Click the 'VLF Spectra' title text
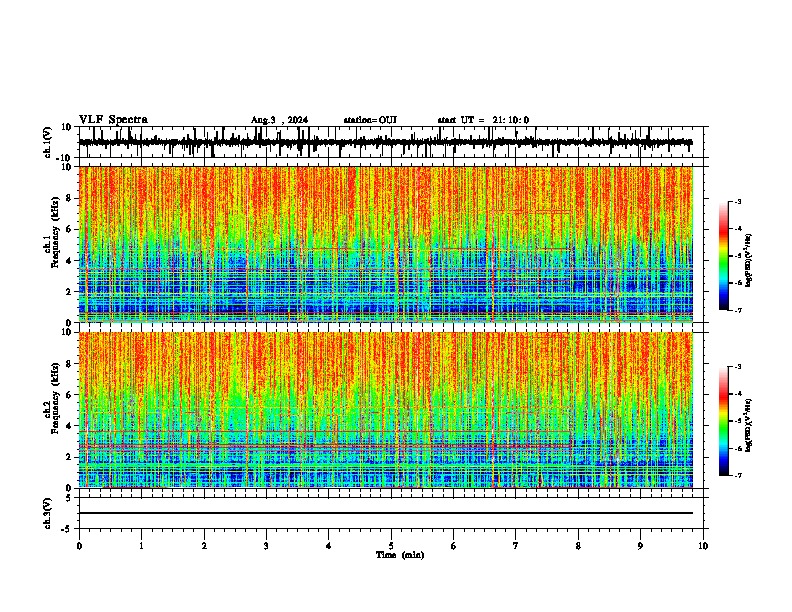 (113, 119)
